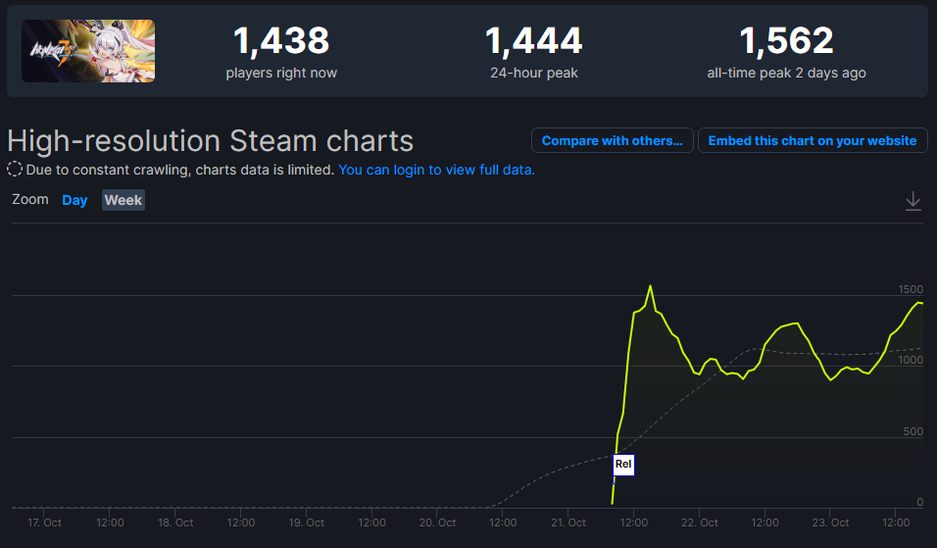Image resolution: width=937 pixels, height=548 pixels.
Task: Switch chart zoom to Day
Action: tap(75, 200)
